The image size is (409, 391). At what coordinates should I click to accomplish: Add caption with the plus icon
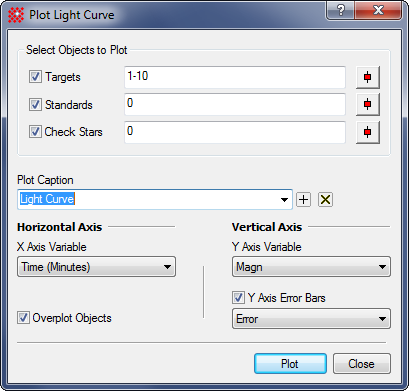303,200
